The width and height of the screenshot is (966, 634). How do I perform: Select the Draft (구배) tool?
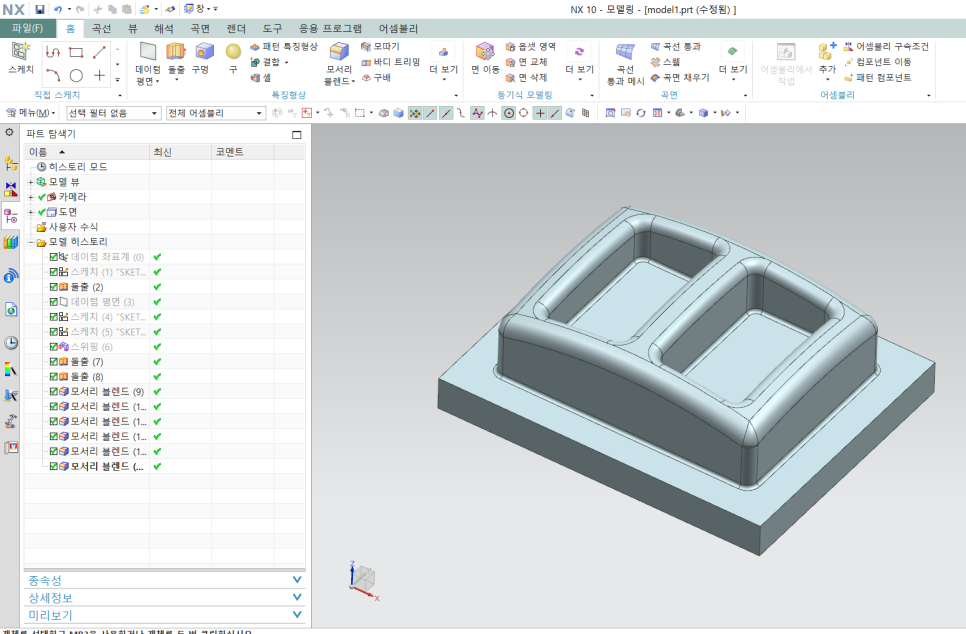coord(376,78)
